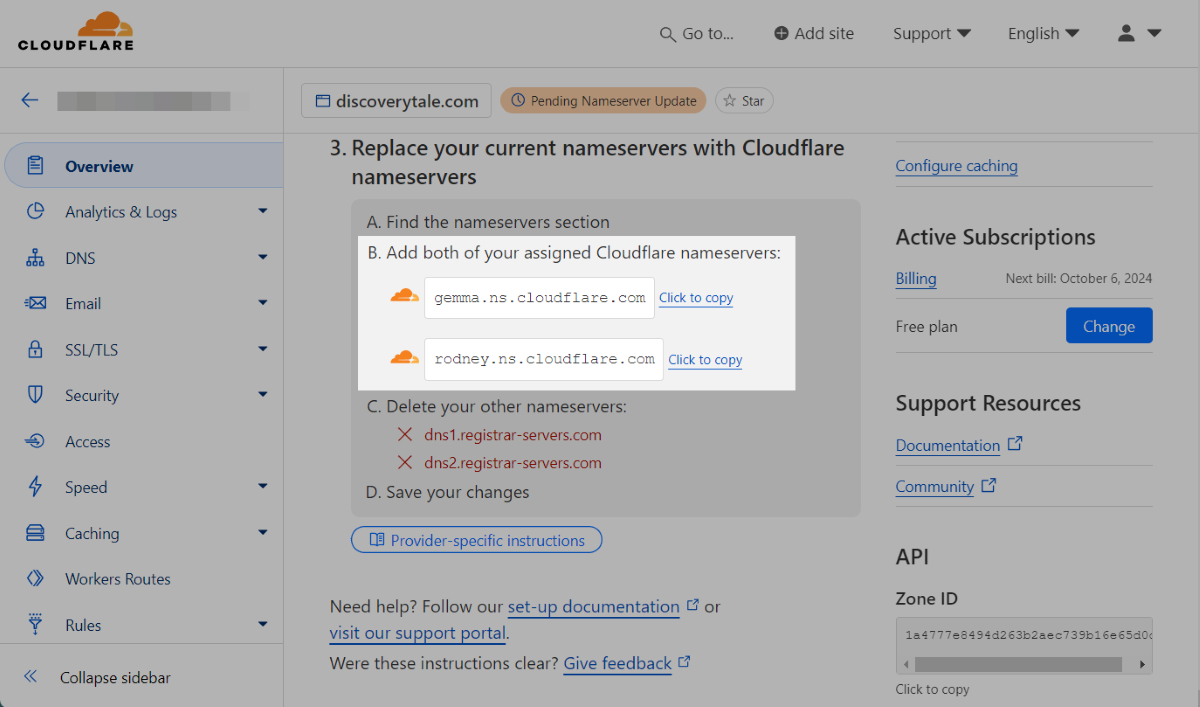Click the Speed lightning bolt icon
This screenshot has width=1200, height=707.
point(36,487)
